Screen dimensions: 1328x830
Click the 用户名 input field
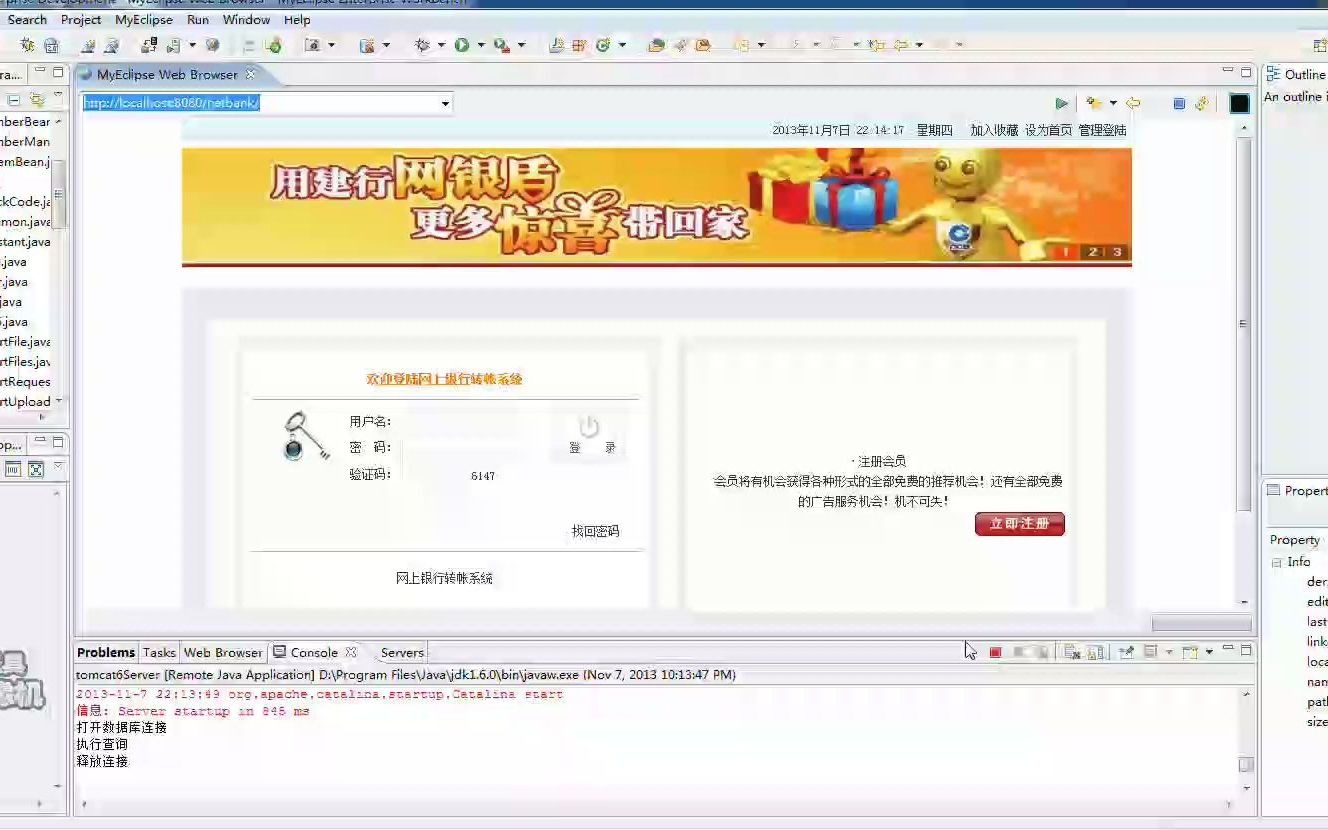461,422
